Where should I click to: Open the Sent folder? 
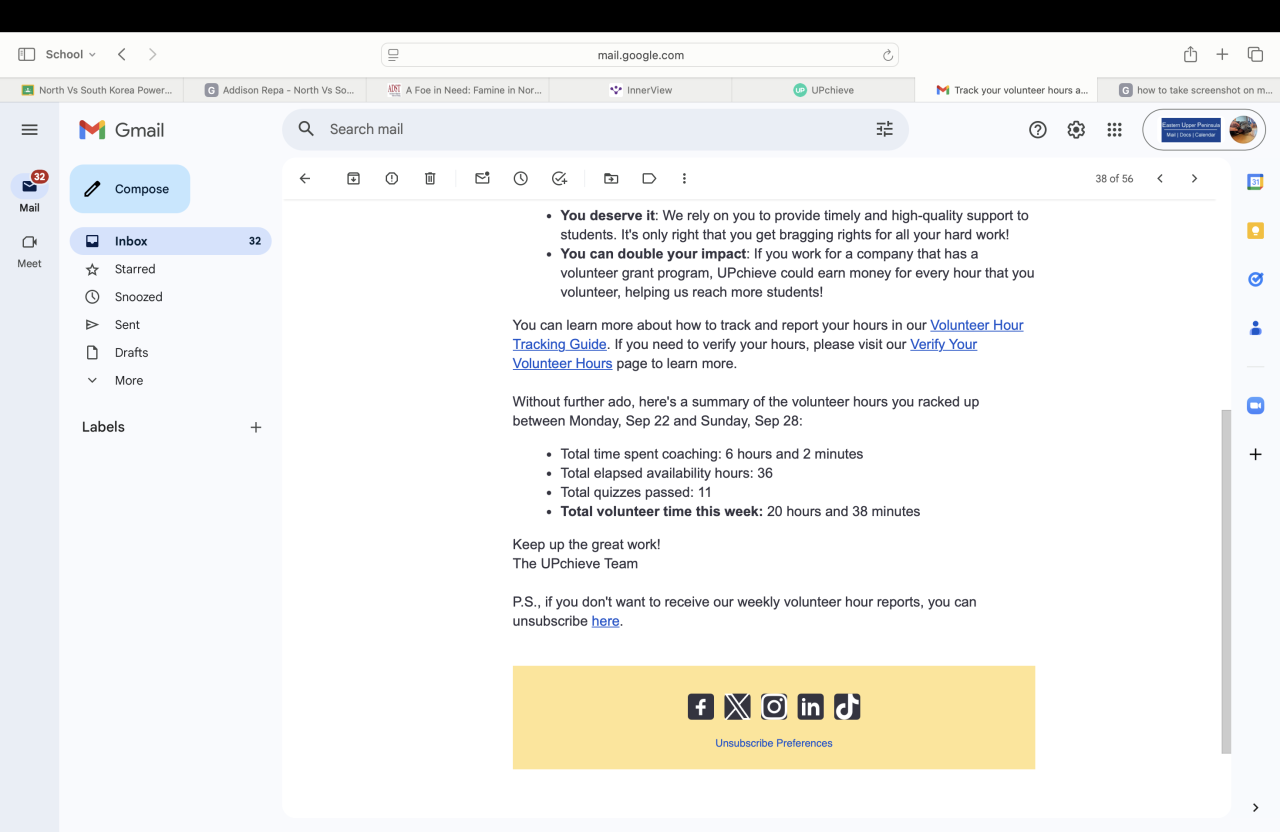tap(170, 325)
